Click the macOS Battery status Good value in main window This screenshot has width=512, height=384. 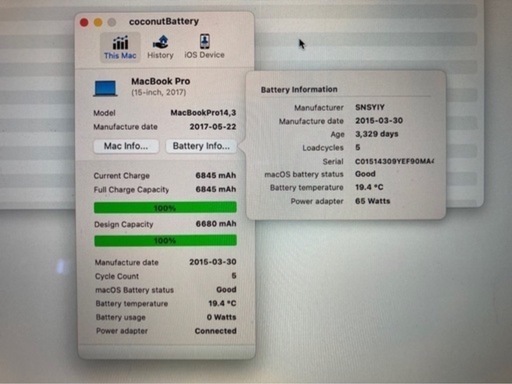226,290
